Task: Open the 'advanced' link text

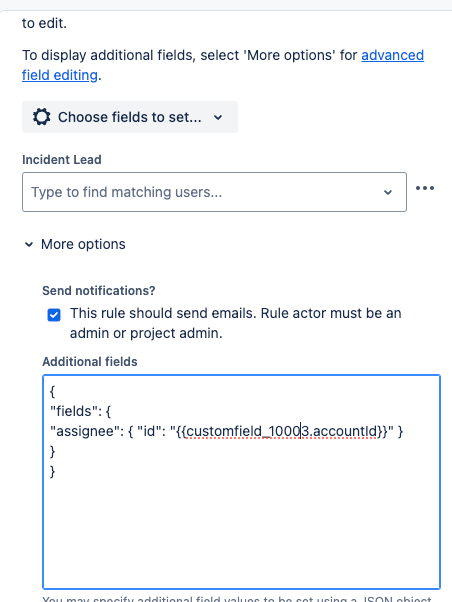Action: click(x=392, y=55)
